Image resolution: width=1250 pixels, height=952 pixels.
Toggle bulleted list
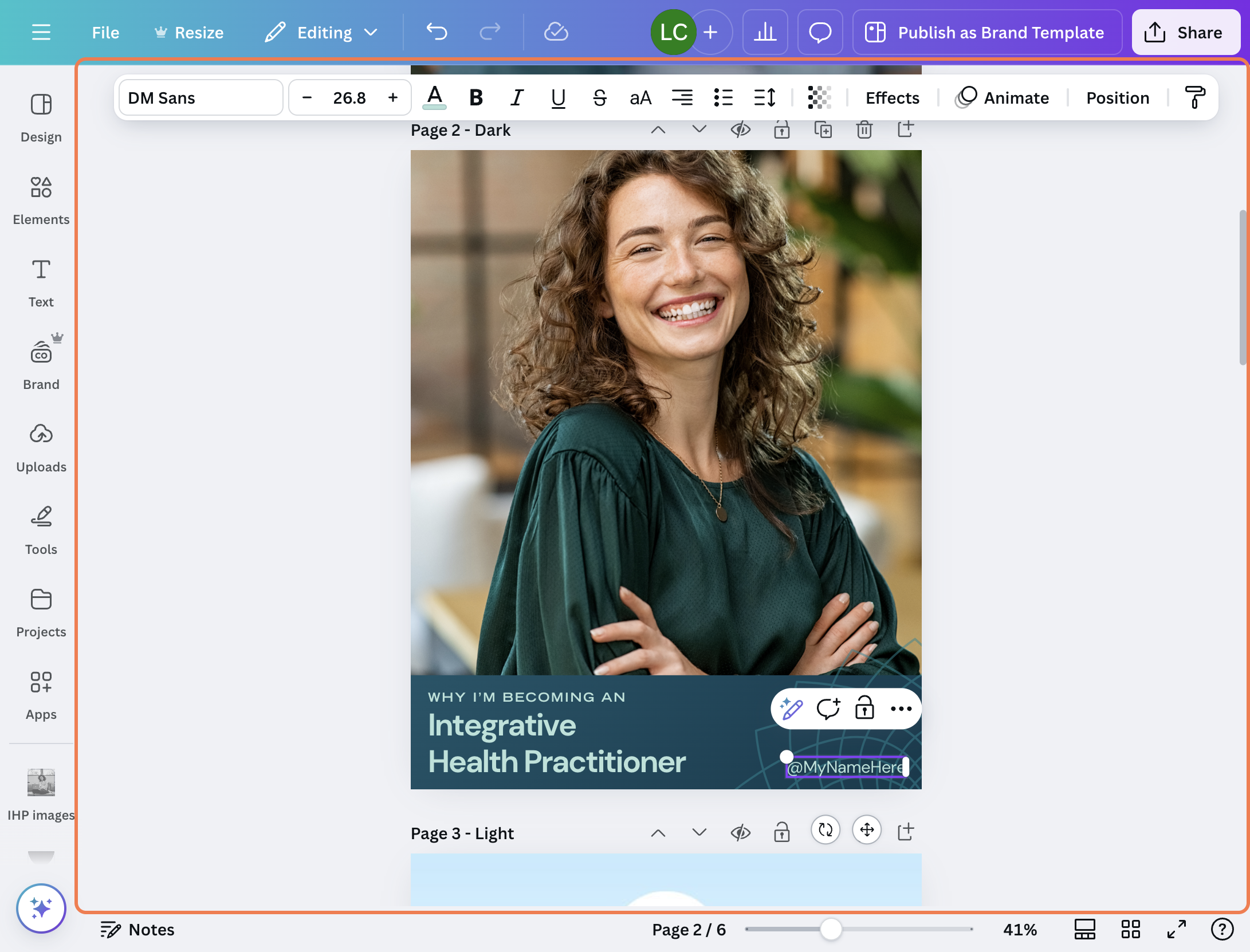[x=724, y=98]
